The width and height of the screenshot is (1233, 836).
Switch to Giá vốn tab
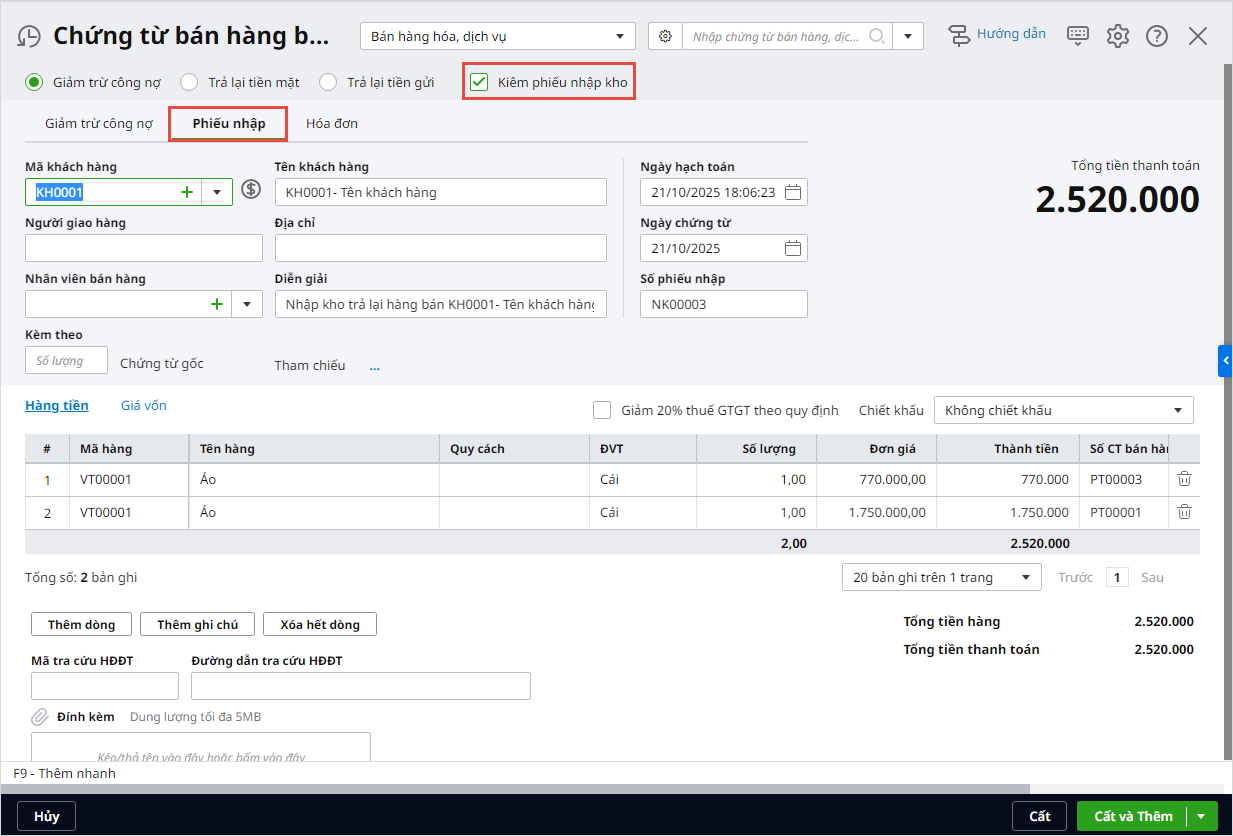pyautogui.click(x=144, y=406)
